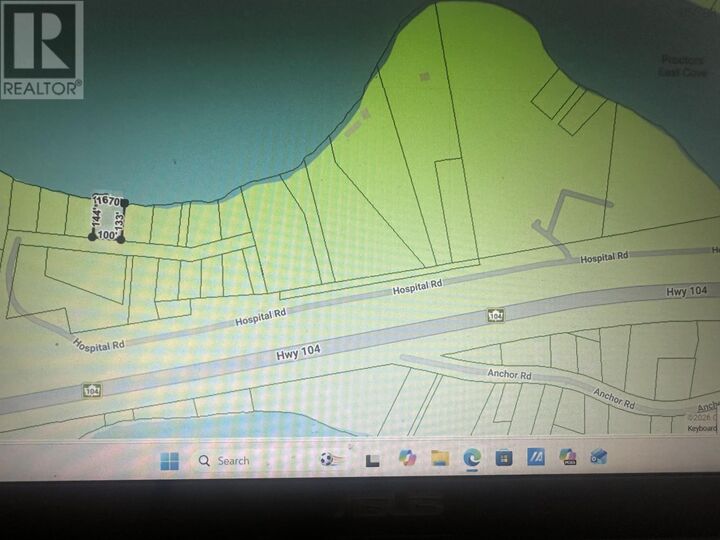This screenshot has height=540, width=720.
Task: Switch to Microsoft Edge browser
Action: (472, 457)
